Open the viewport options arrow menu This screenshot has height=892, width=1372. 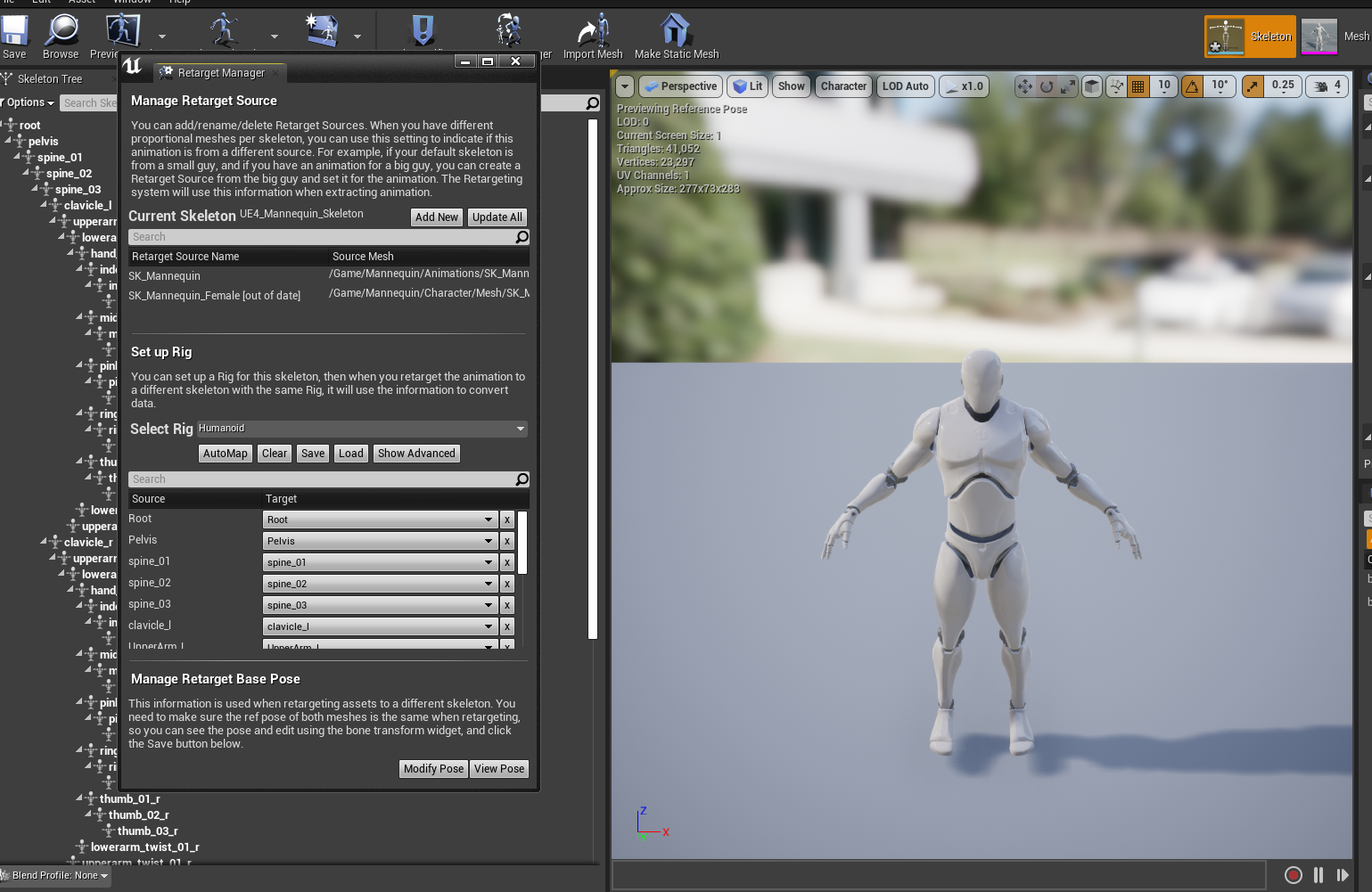pos(625,86)
